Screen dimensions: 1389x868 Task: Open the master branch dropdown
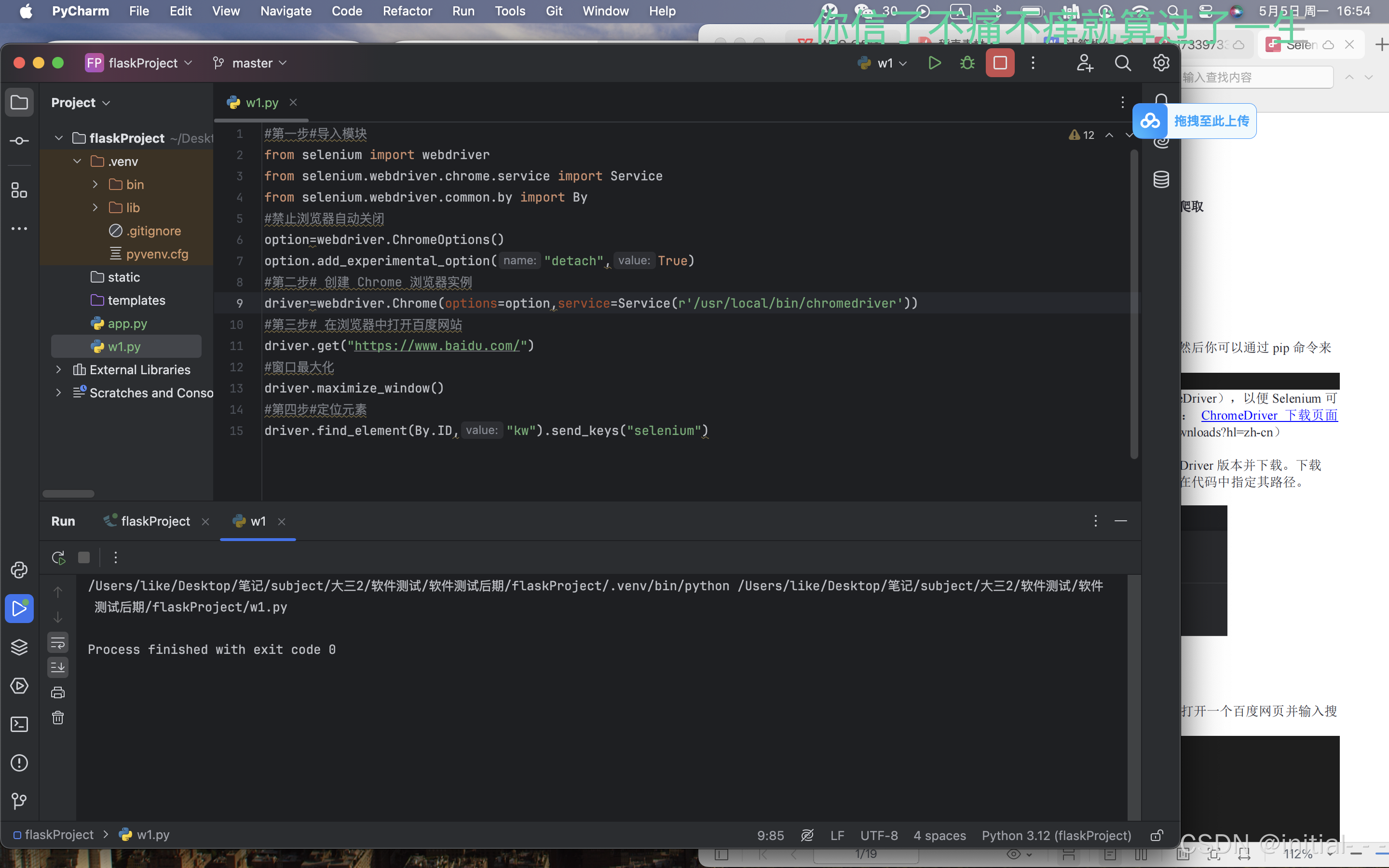click(251, 63)
